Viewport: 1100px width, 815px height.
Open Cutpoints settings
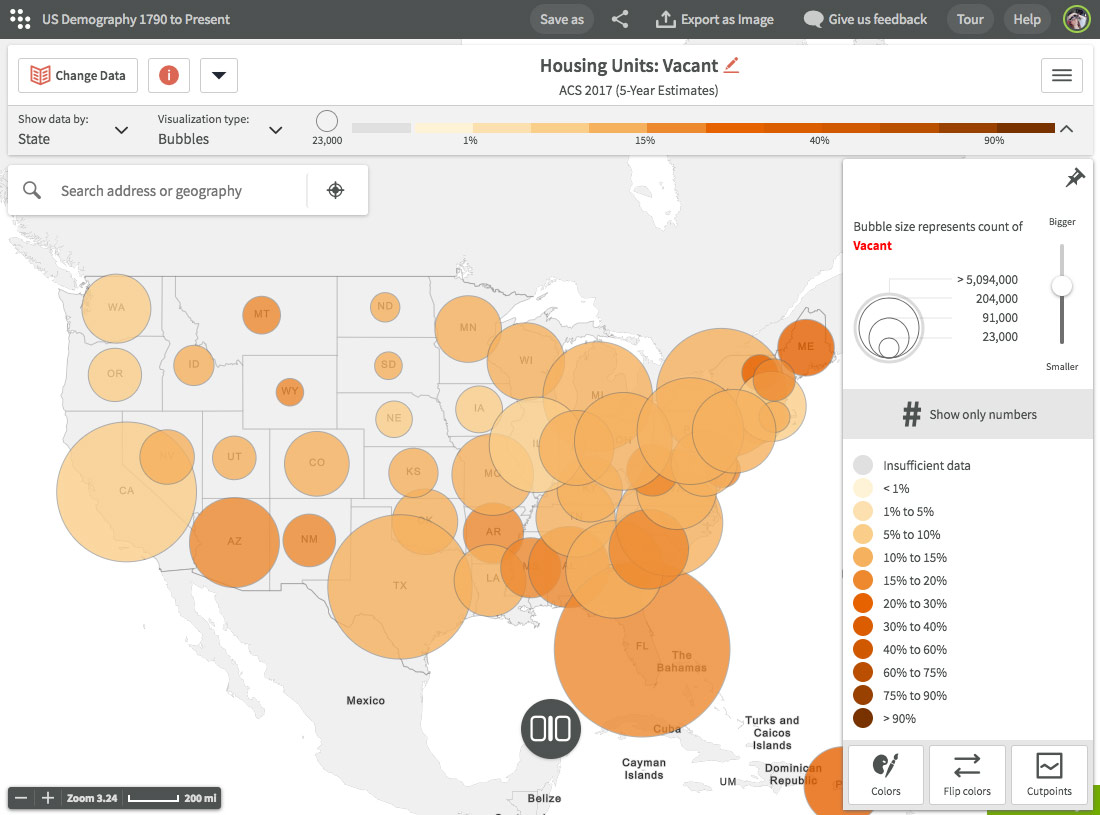coord(1049,774)
